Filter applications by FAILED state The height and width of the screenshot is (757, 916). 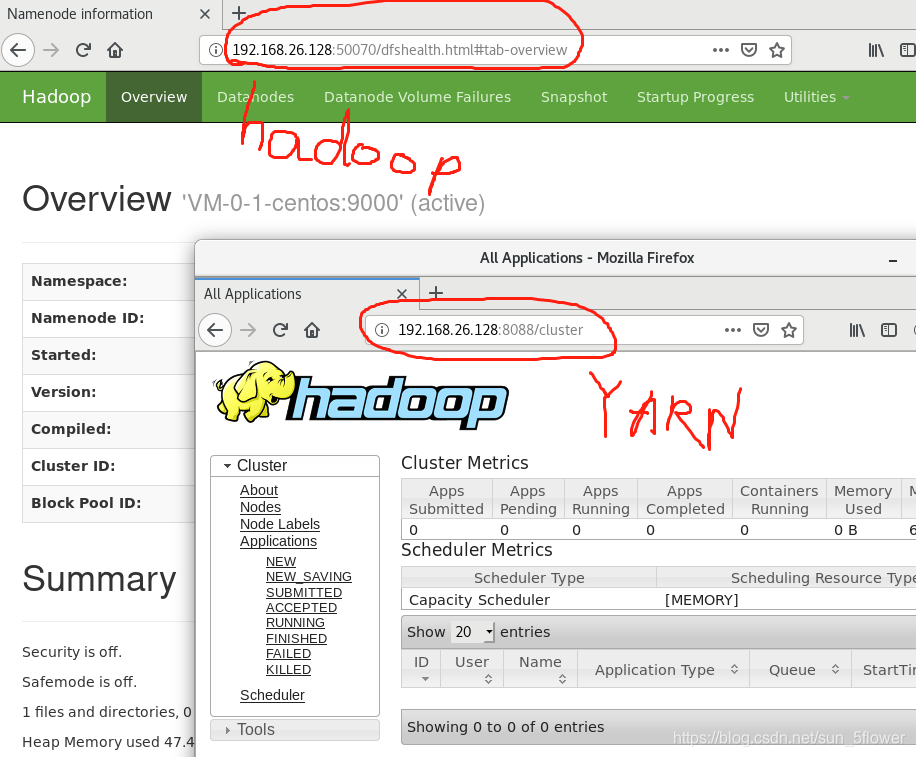[x=288, y=654]
